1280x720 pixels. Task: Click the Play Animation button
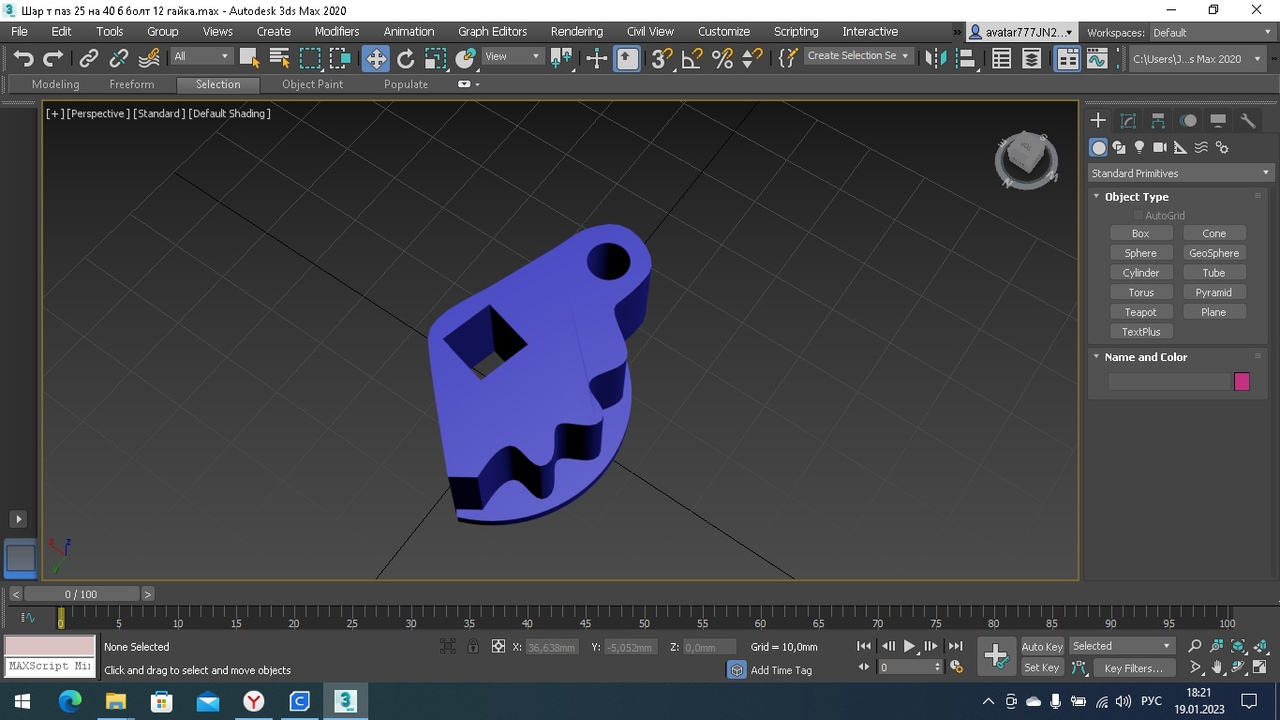click(x=909, y=647)
